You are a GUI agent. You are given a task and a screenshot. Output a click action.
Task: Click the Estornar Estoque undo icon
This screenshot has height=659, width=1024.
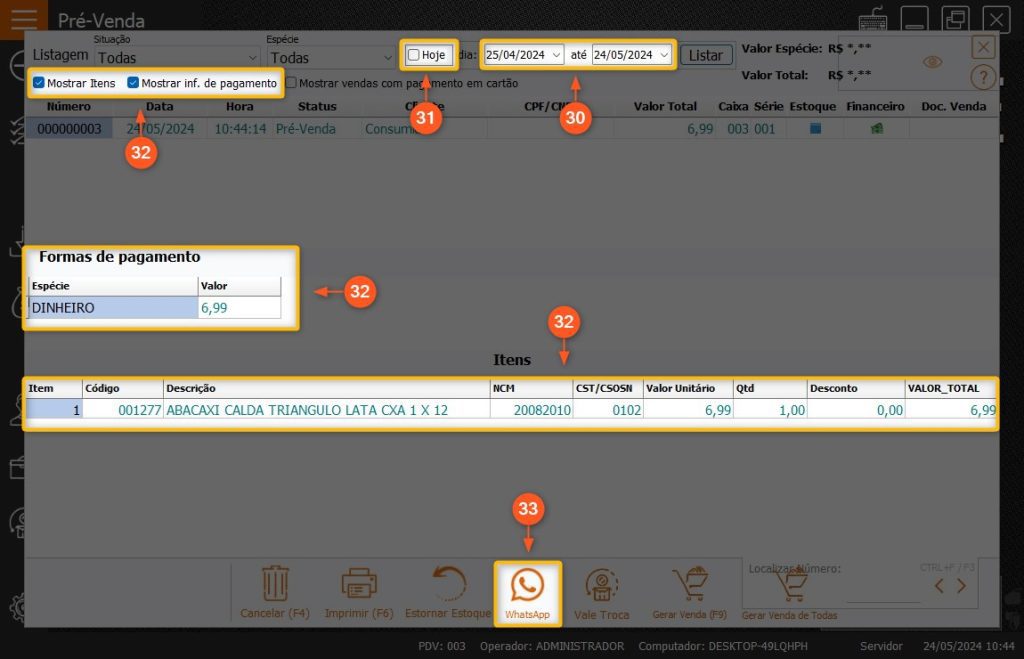[x=447, y=584]
